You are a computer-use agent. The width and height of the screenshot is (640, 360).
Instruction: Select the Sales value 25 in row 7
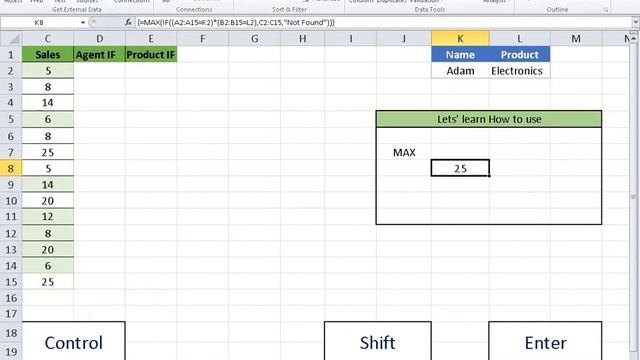(x=48, y=152)
